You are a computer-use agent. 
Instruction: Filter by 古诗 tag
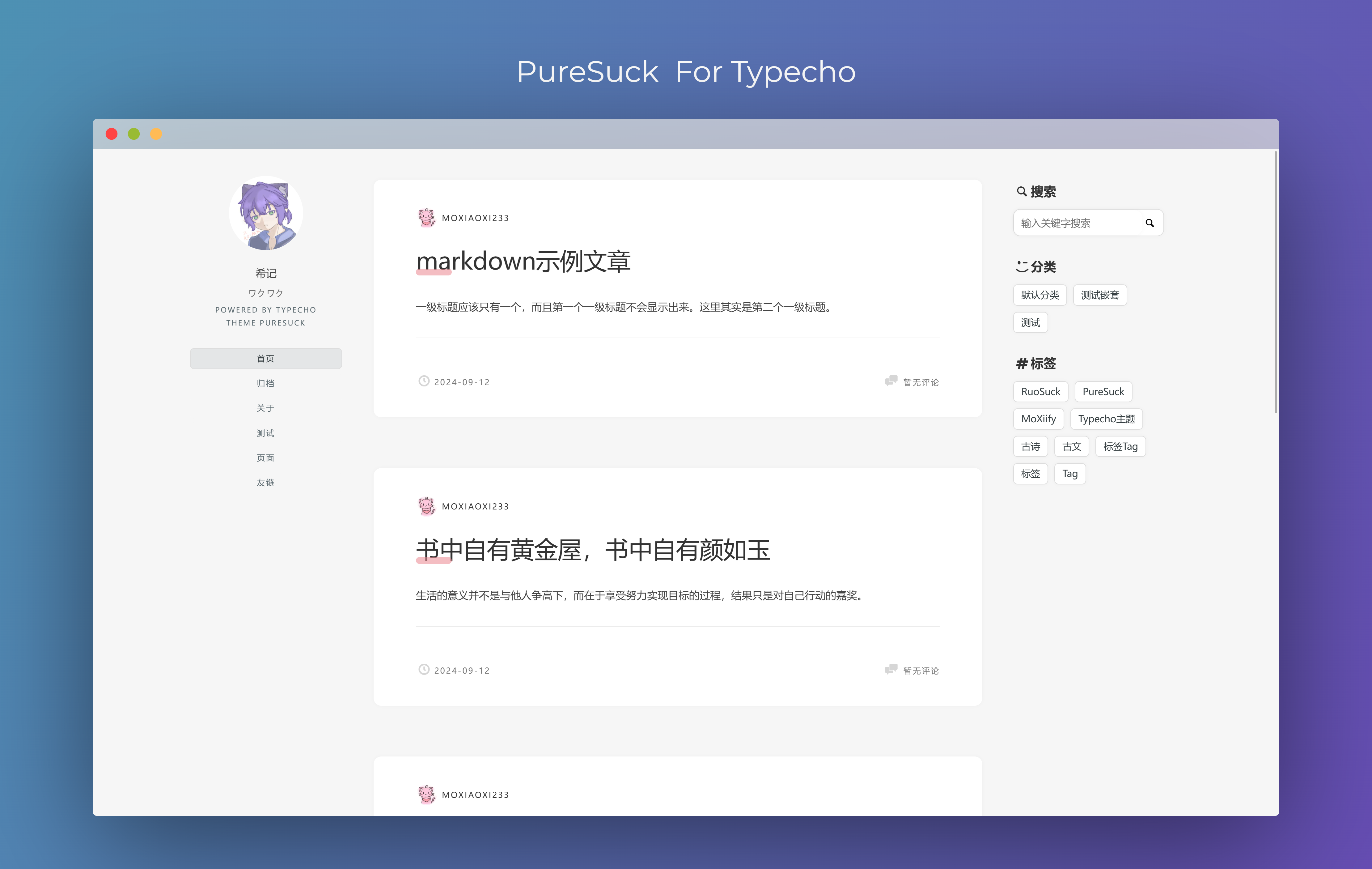(x=1030, y=447)
